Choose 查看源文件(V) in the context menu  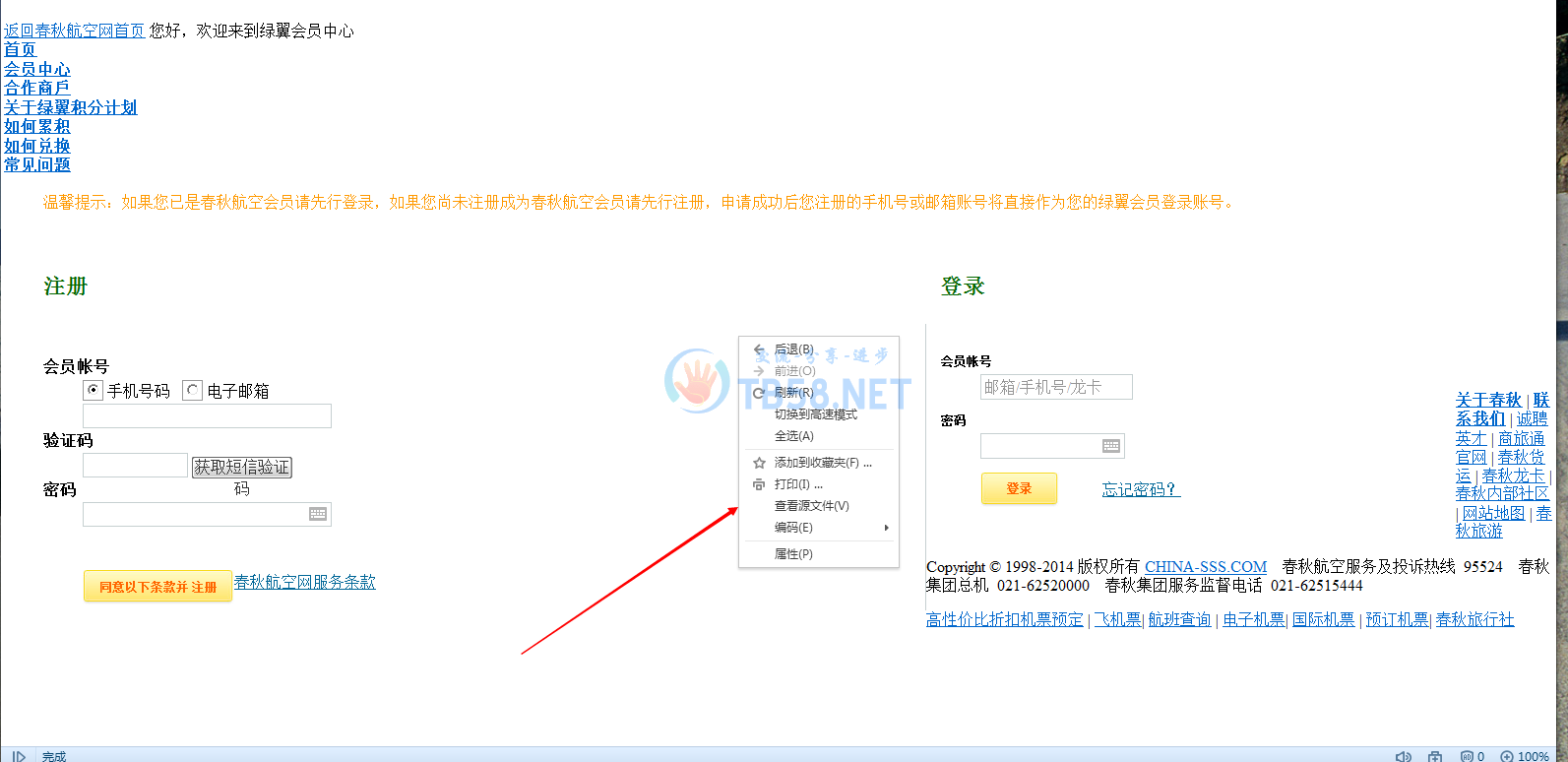pos(819,506)
